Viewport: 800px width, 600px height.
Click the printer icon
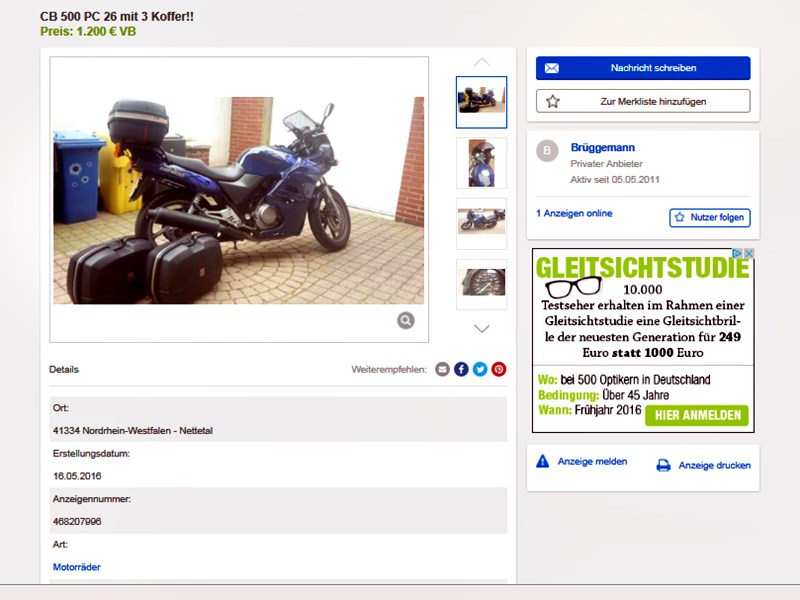click(x=663, y=465)
